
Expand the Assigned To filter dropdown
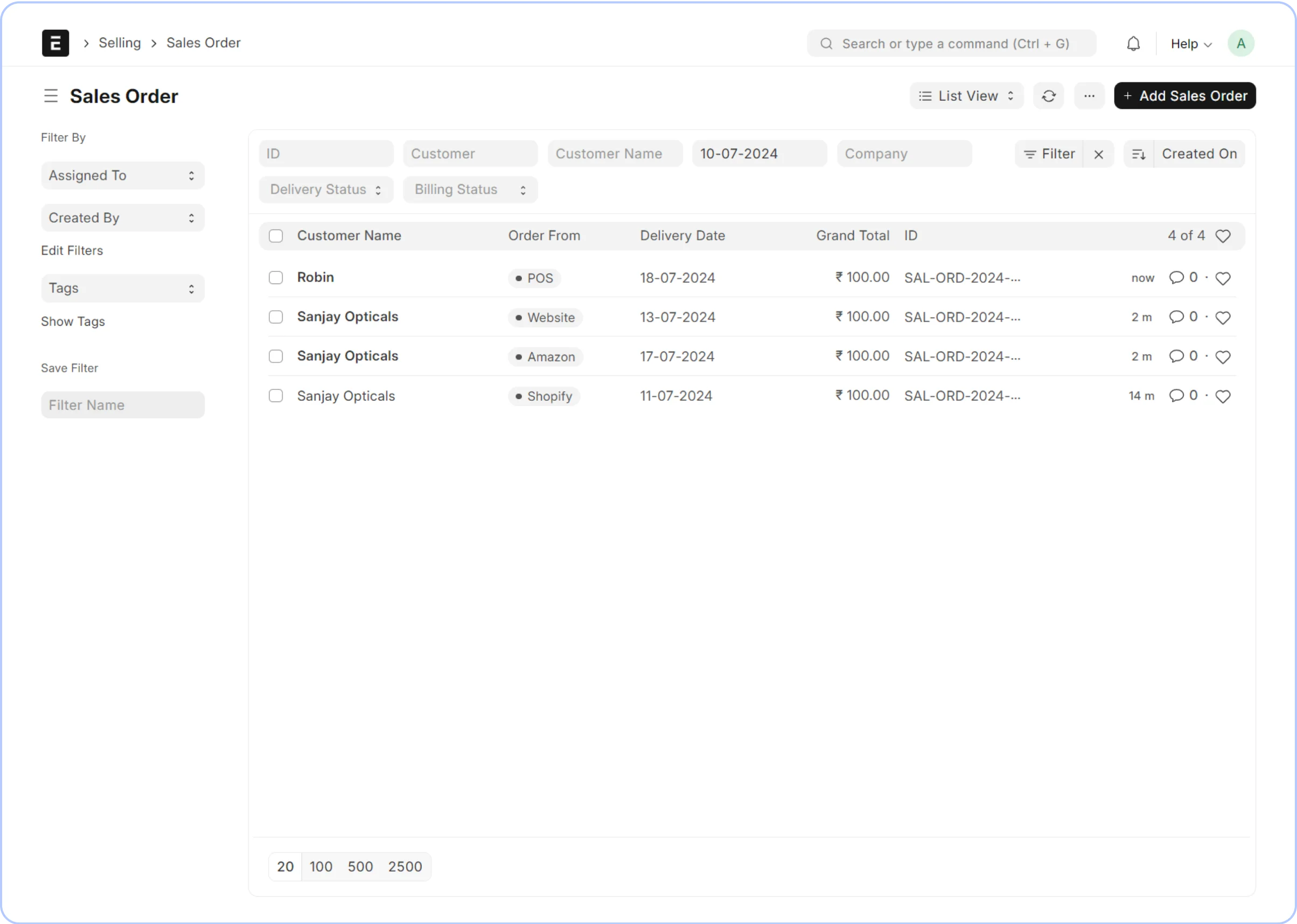122,176
